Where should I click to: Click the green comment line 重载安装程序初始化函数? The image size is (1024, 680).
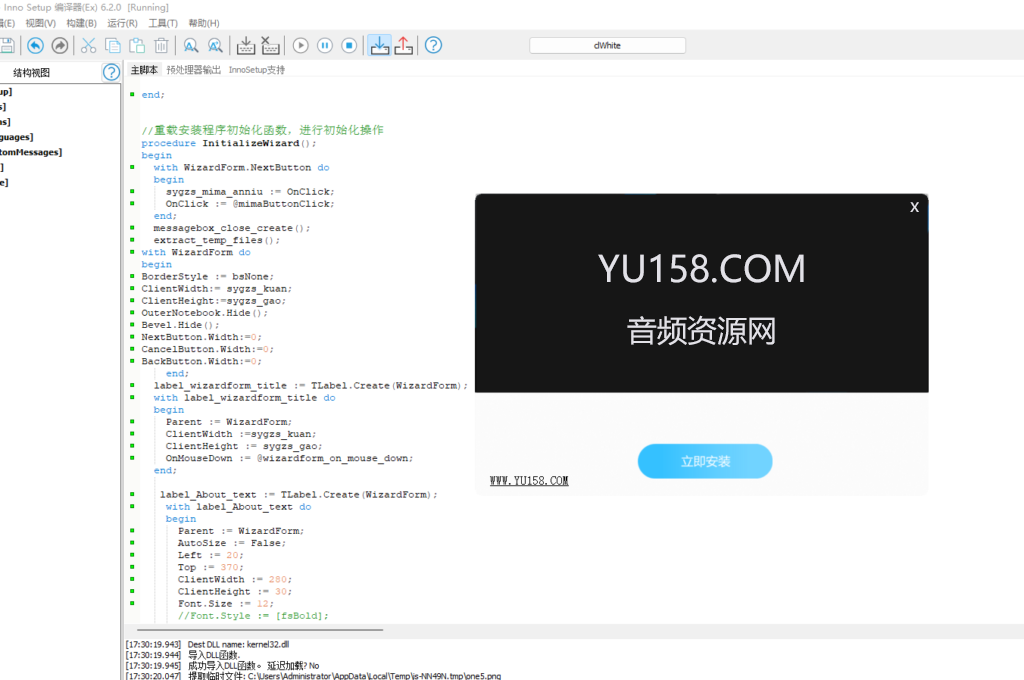tap(263, 130)
